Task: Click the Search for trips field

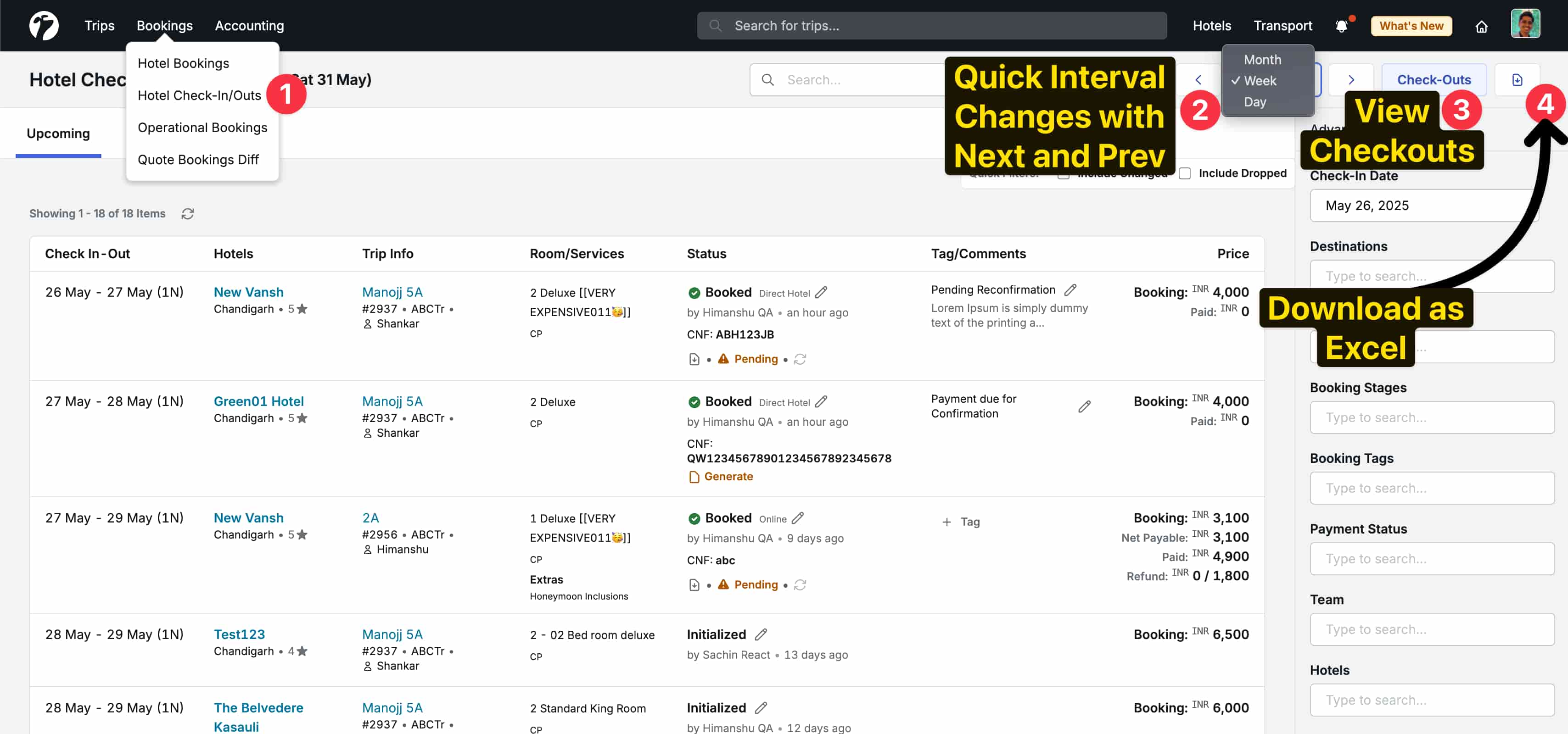Action: [x=931, y=26]
